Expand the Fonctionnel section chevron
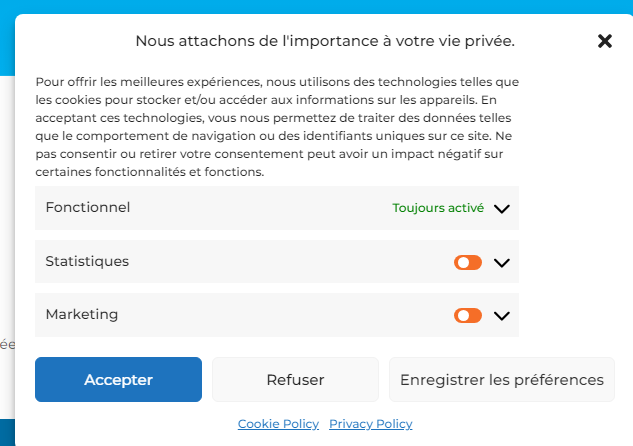 502,209
